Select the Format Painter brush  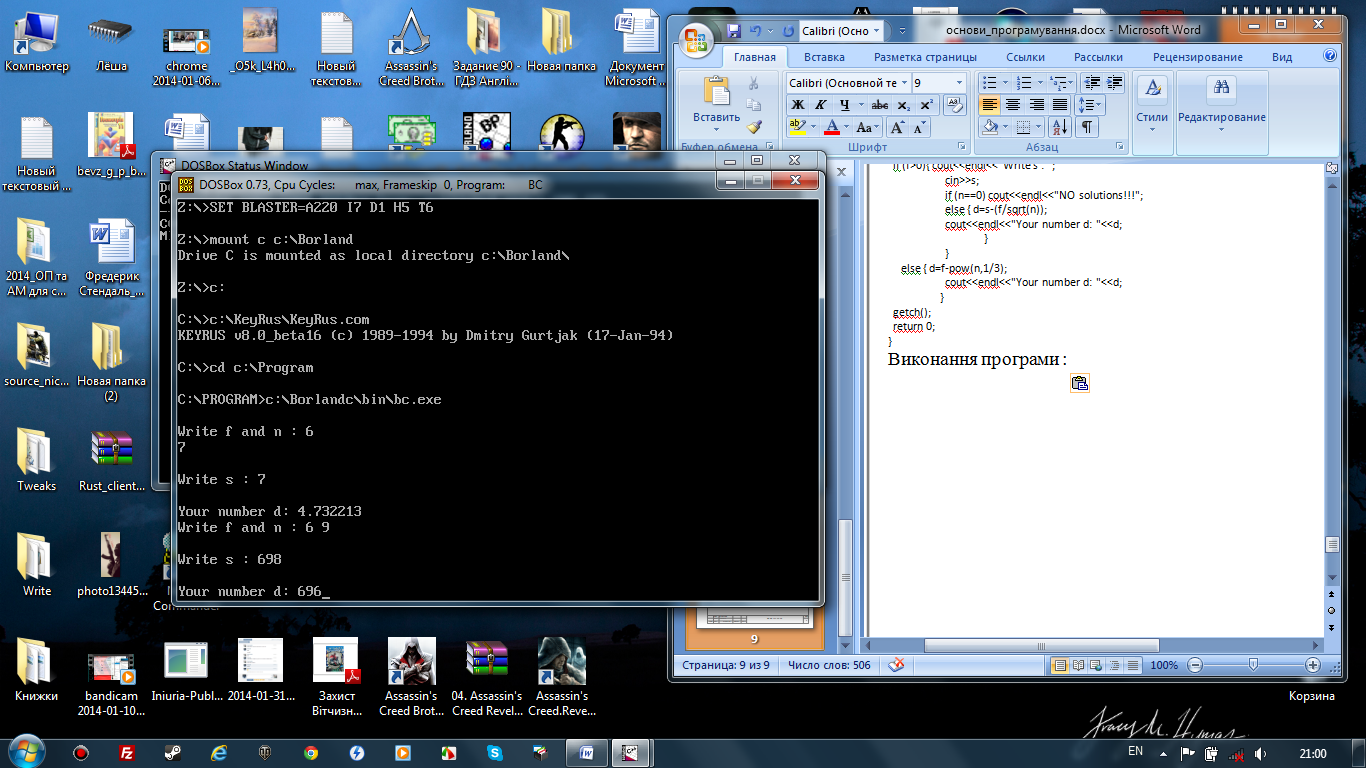(754, 127)
